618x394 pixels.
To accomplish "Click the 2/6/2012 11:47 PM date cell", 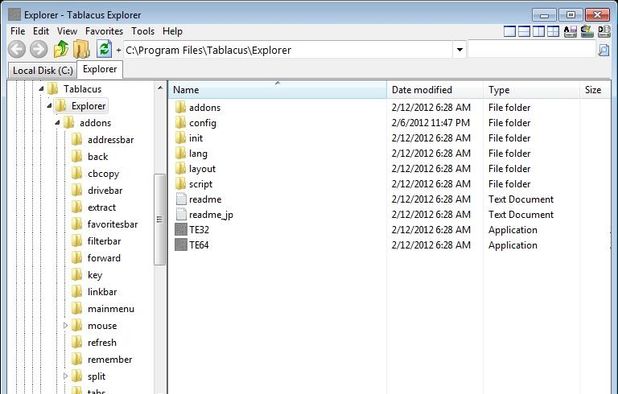I will coord(430,123).
